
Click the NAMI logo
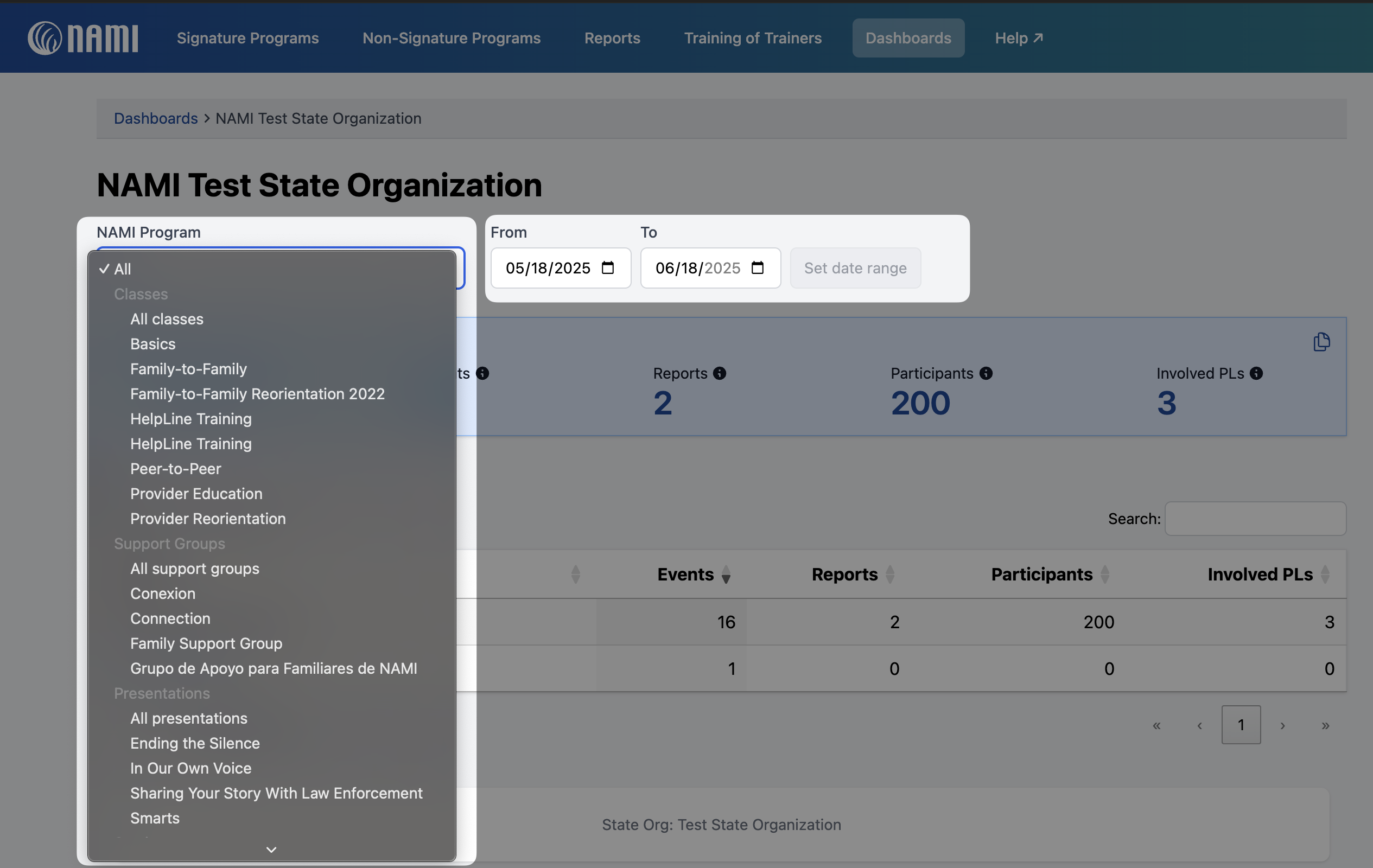[82, 37]
